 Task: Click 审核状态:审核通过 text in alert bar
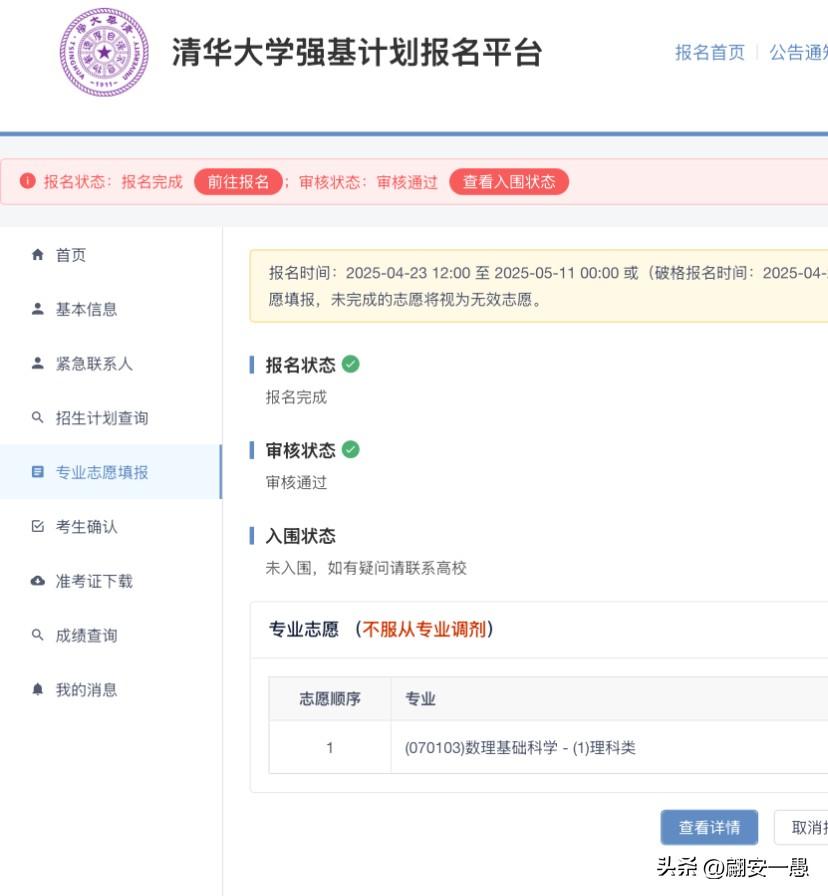368,182
